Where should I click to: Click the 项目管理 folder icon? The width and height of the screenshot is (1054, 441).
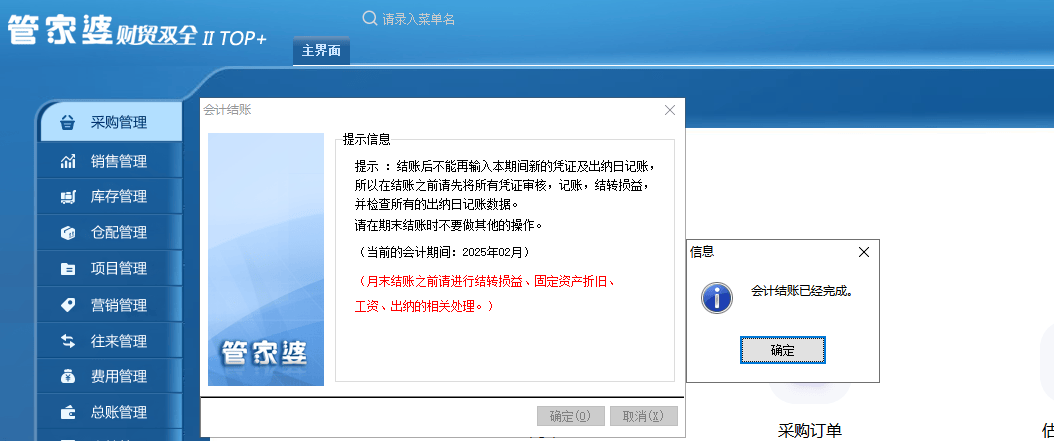pos(68,269)
